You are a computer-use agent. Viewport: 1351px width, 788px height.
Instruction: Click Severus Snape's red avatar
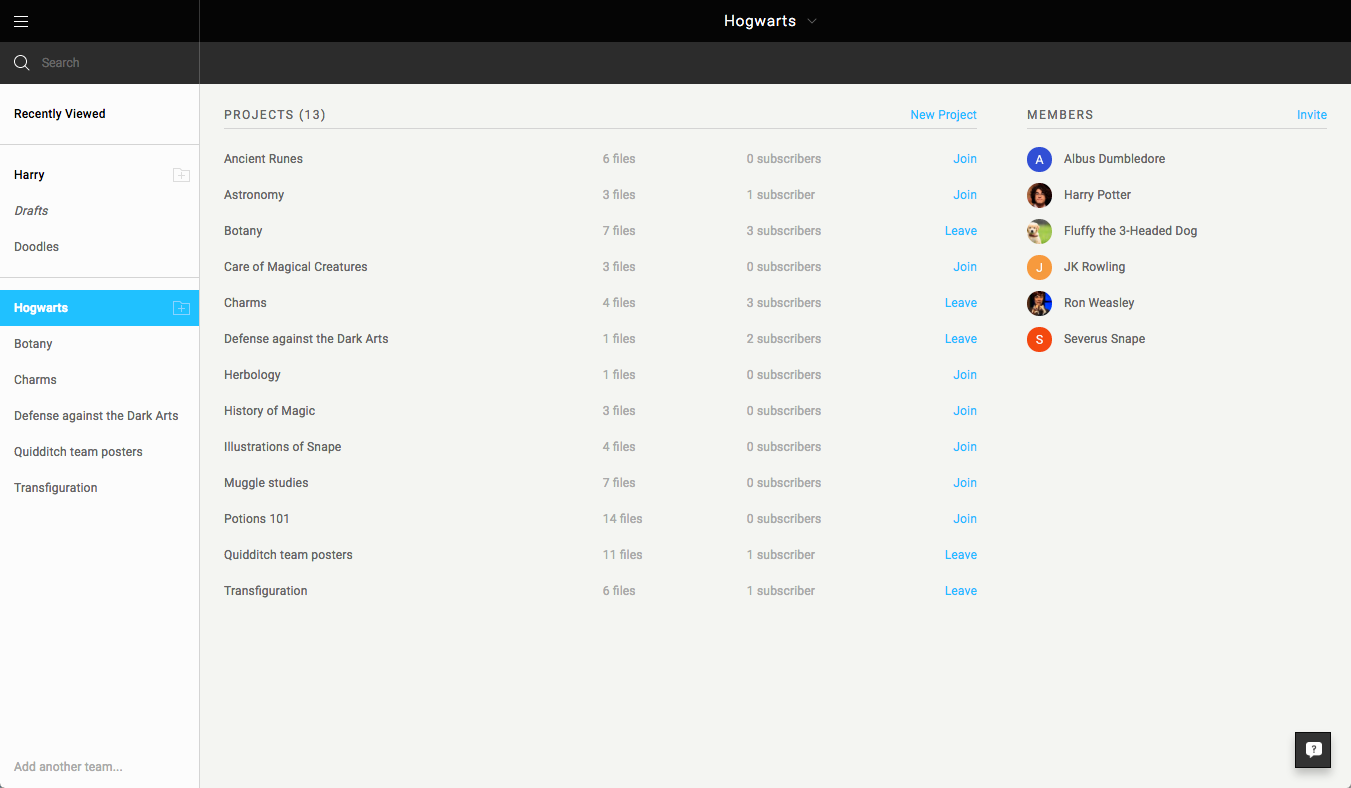click(x=1039, y=339)
